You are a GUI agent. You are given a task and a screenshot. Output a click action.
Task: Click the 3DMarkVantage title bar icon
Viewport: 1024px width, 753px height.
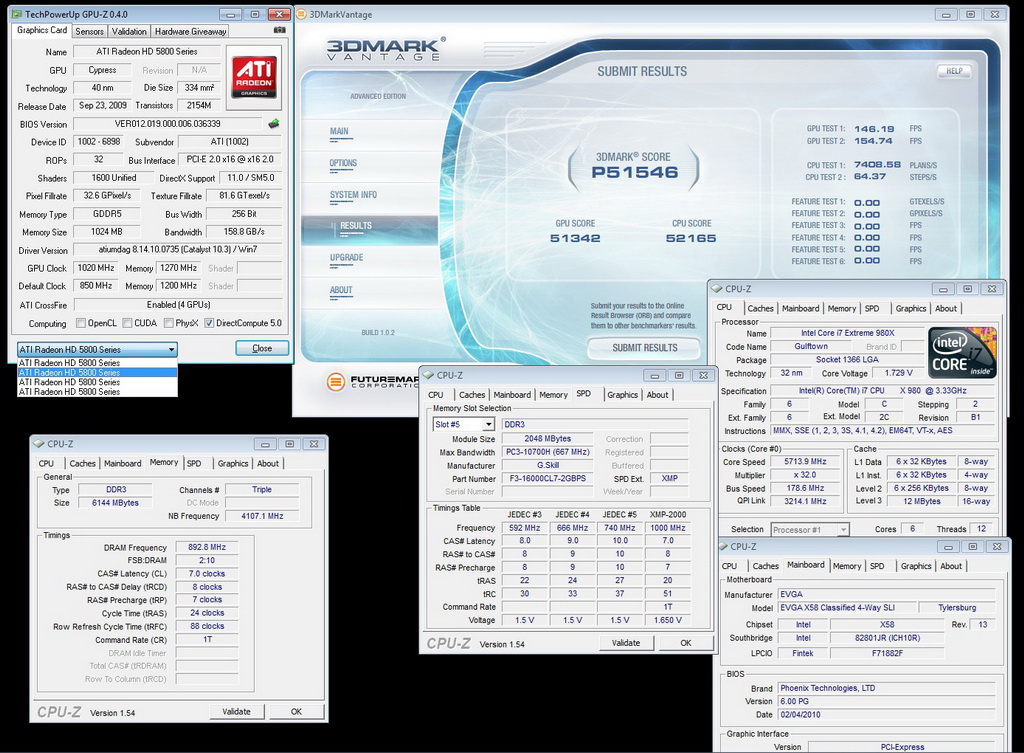click(301, 14)
